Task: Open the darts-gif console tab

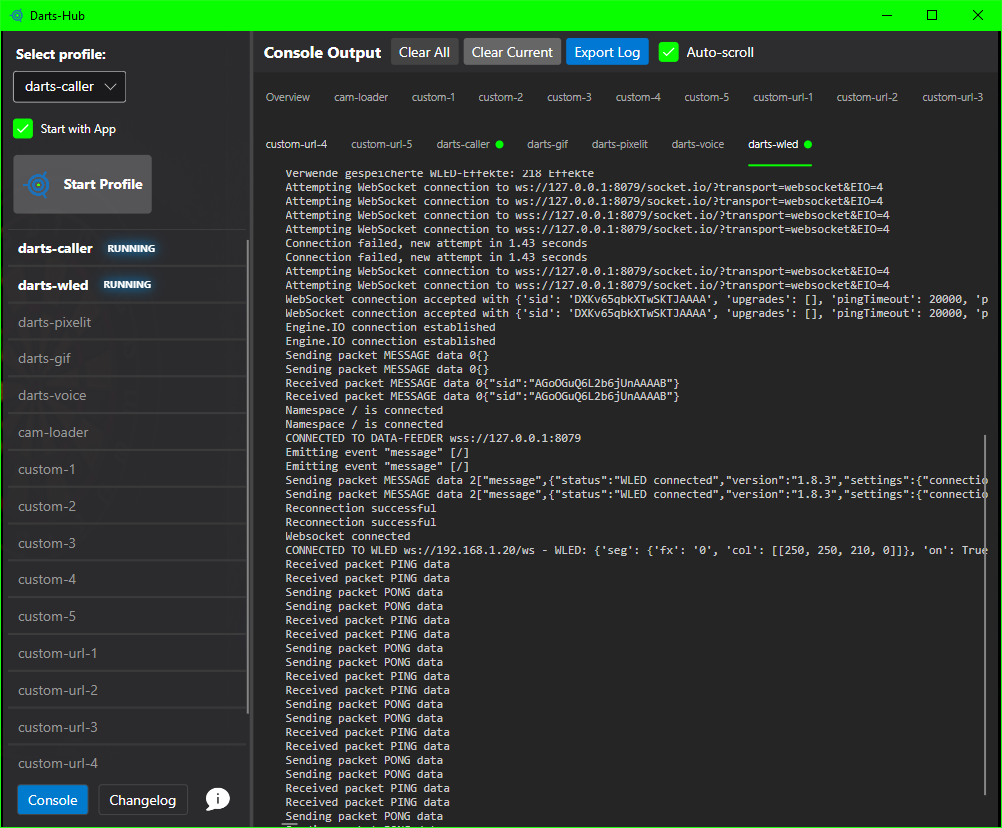Action: (548, 144)
